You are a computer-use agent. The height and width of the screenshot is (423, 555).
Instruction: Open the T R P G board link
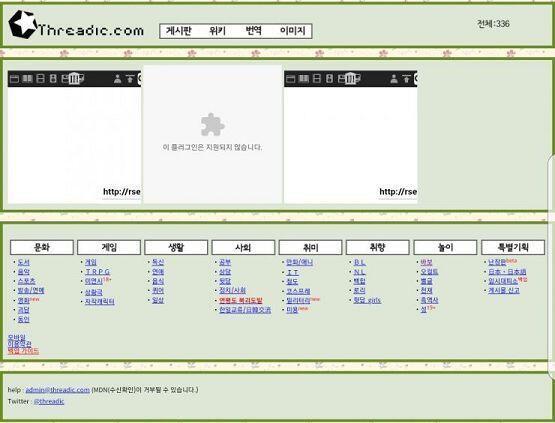[97, 272]
